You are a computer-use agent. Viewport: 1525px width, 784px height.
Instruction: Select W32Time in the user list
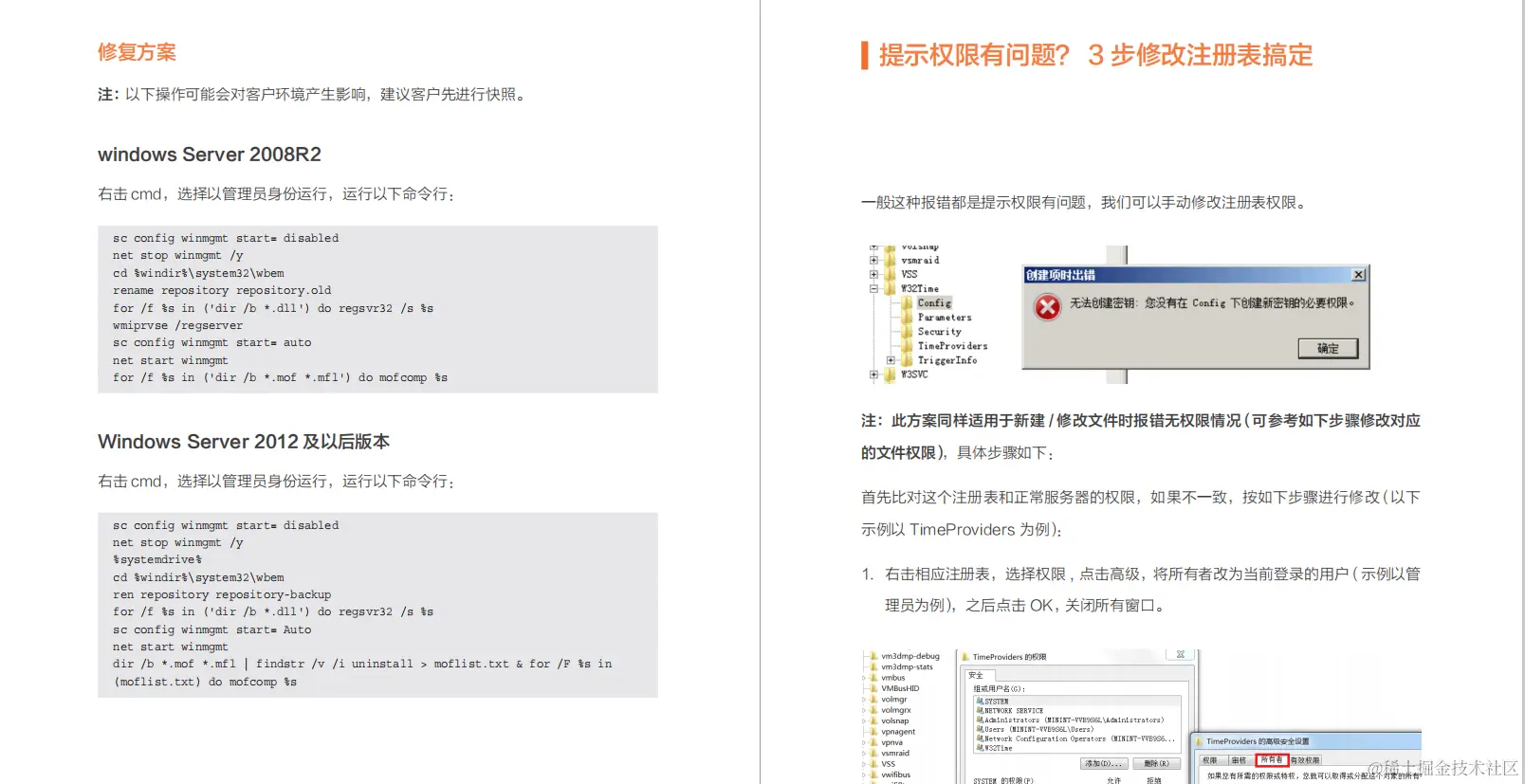click(1078, 748)
